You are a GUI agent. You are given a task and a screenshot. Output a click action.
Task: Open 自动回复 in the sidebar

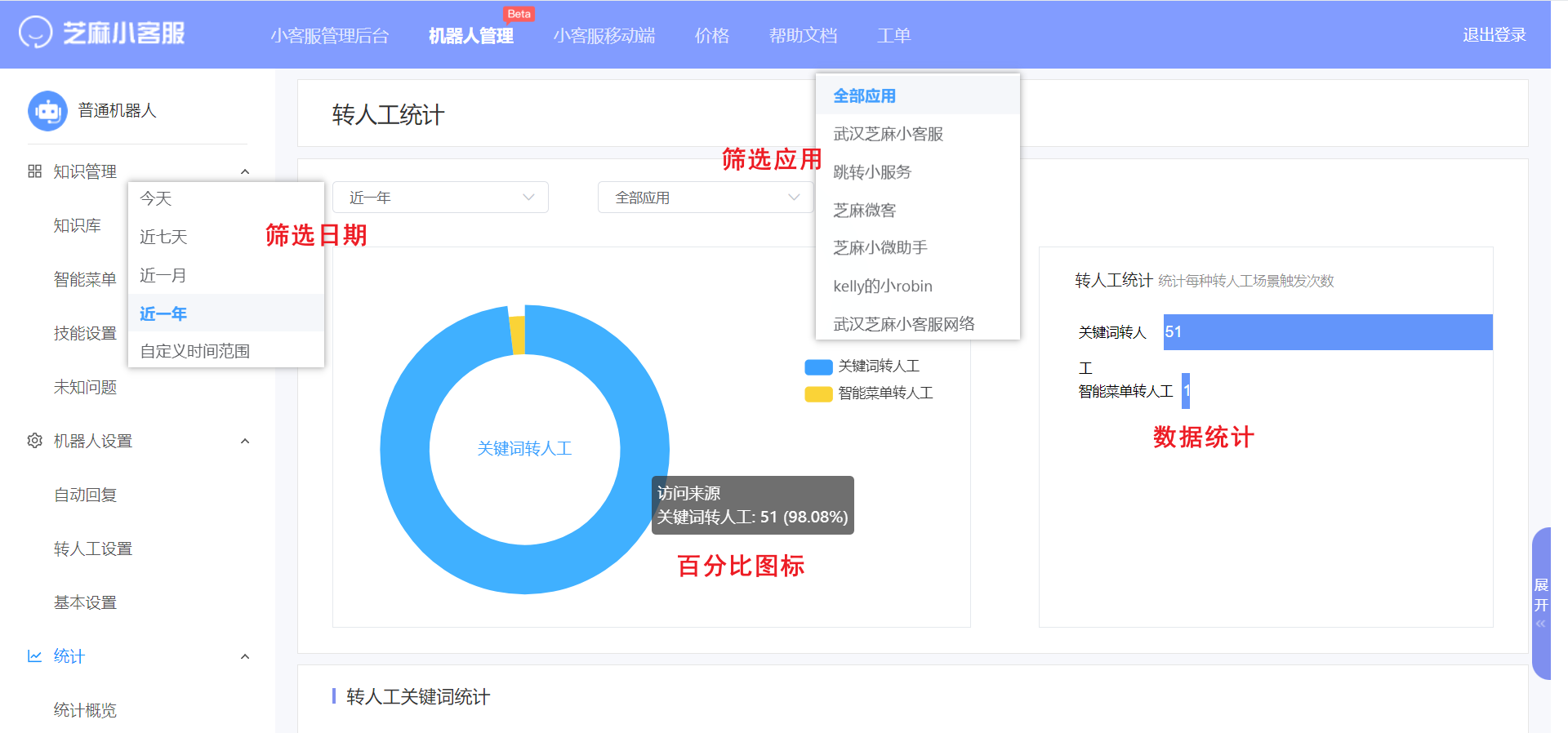pyautogui.click(x=85, y=495)
